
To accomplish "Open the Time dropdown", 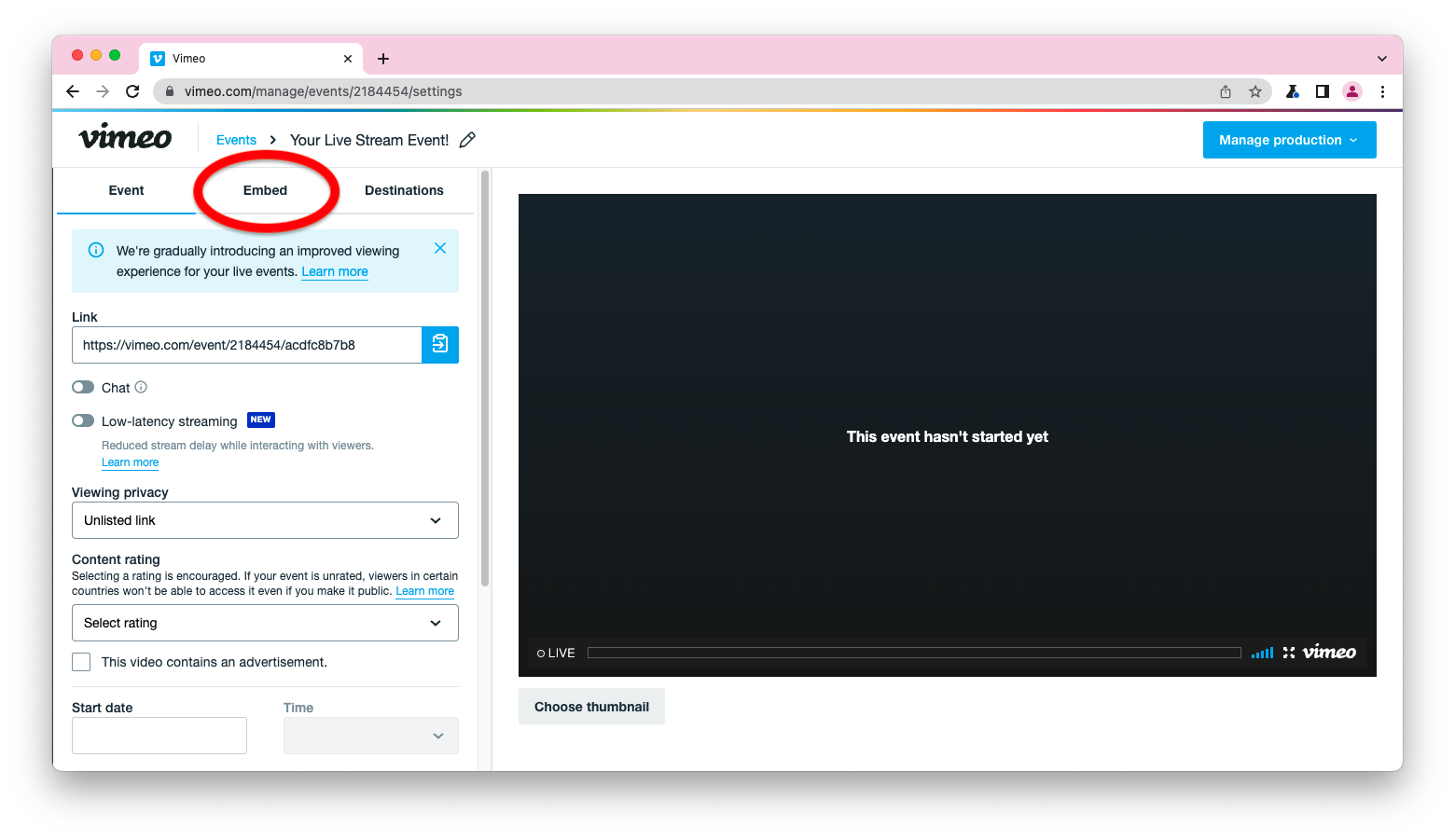I will (370, 736).
